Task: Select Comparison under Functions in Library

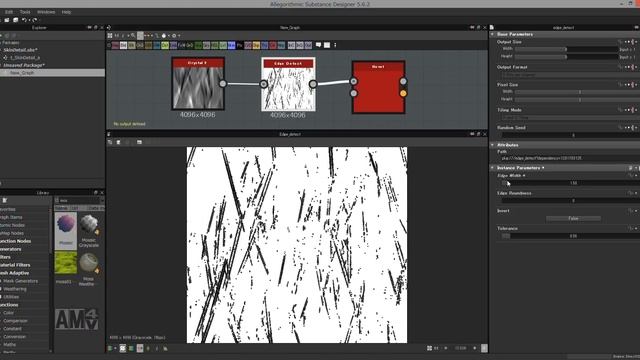Action: pos(15,321)
